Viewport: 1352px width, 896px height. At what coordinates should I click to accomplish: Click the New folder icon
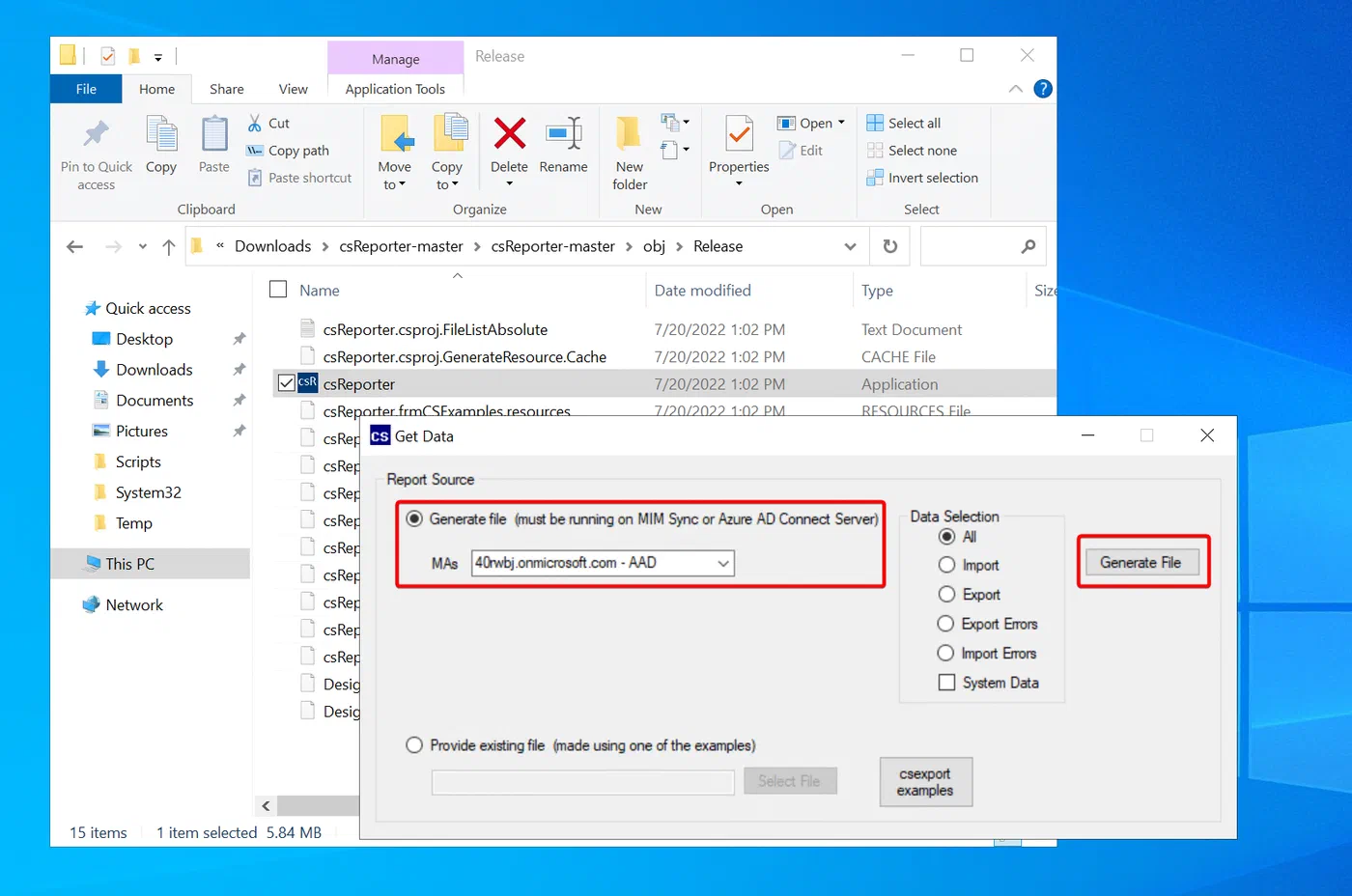coord(629,133)
